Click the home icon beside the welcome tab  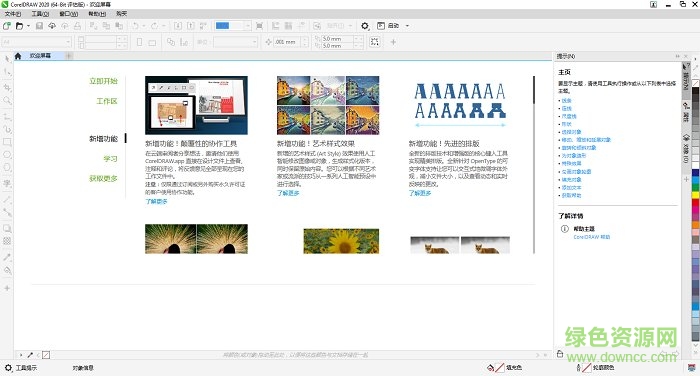pos(18,56)
